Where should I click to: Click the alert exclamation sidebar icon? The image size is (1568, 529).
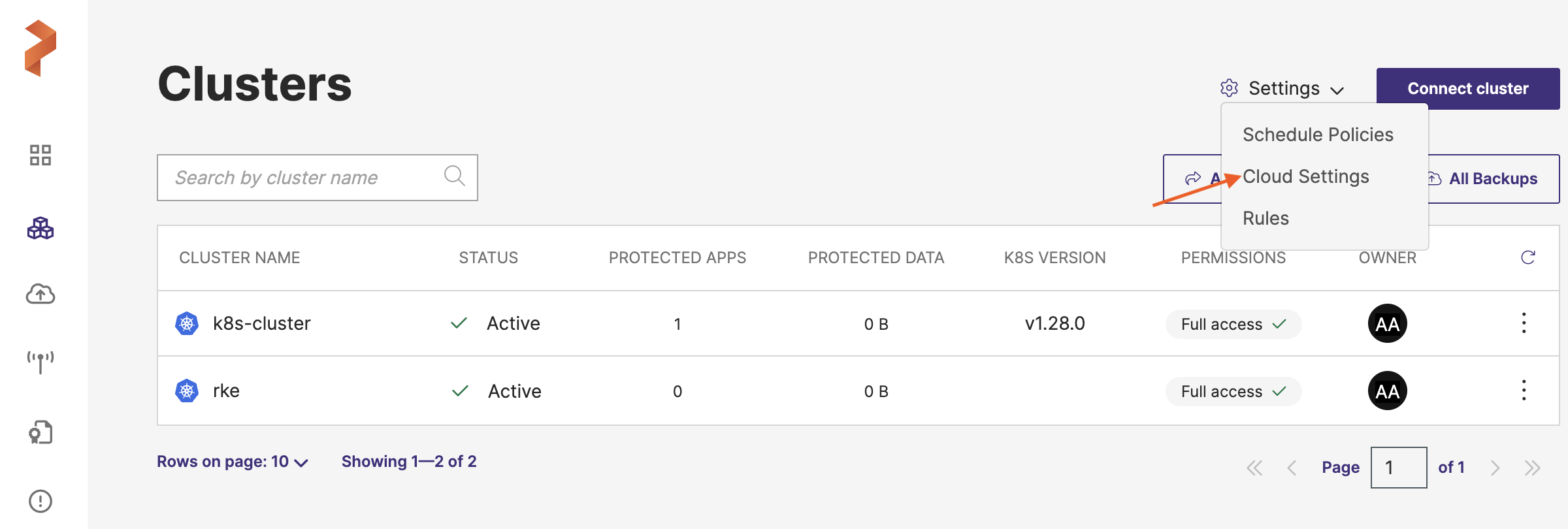(x=40, y=501)
